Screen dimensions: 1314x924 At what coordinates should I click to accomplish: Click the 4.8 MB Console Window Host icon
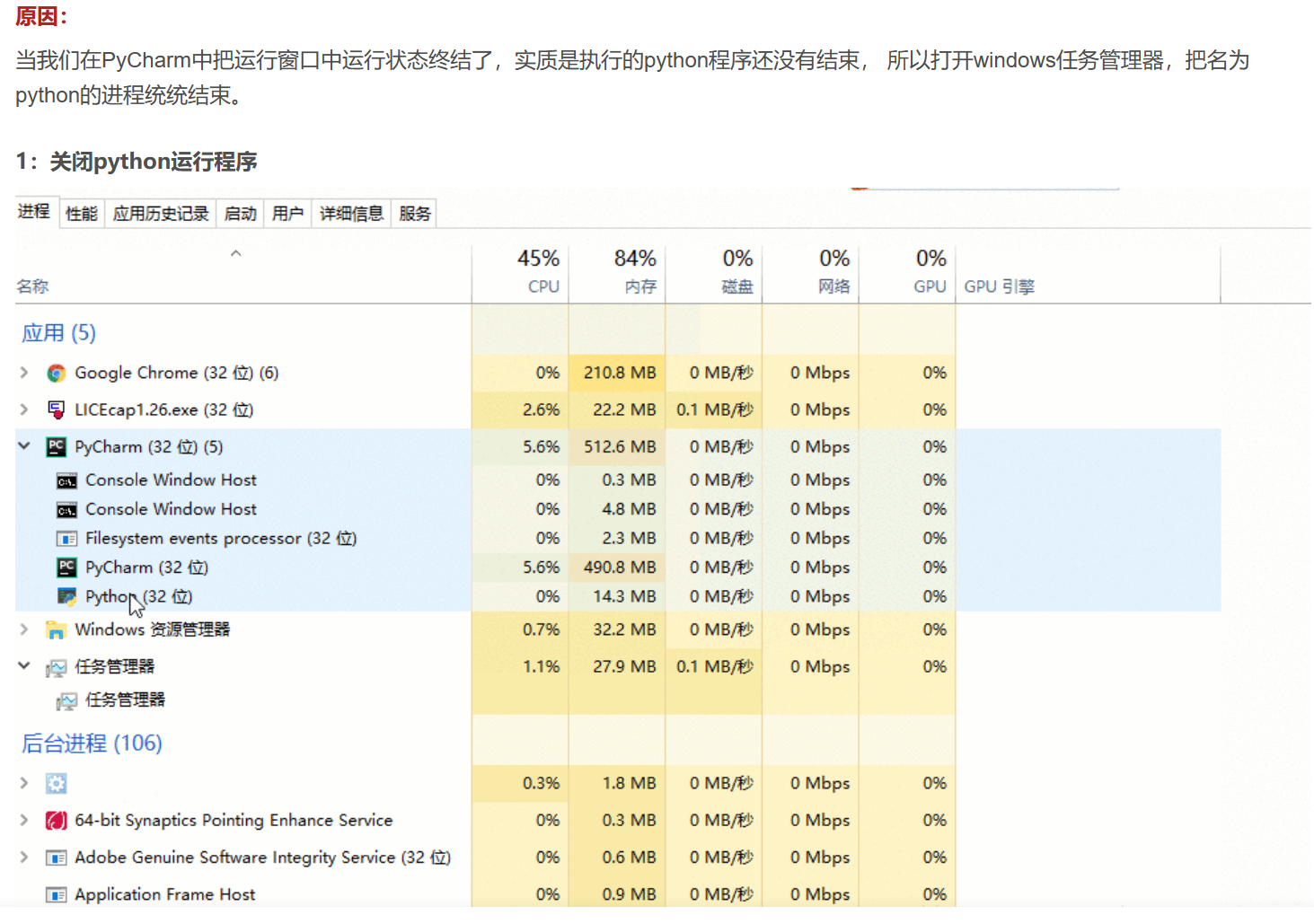[x=66, y=510]
